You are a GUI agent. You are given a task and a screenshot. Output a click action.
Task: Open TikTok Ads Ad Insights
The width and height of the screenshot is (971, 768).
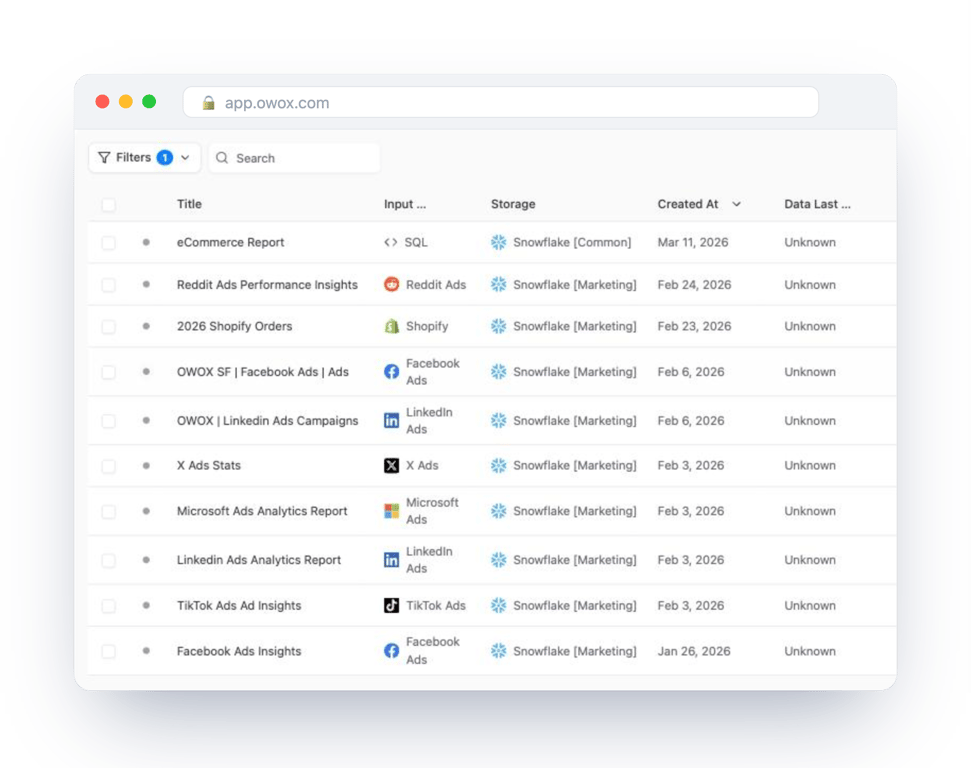click(x=239, y=605)
